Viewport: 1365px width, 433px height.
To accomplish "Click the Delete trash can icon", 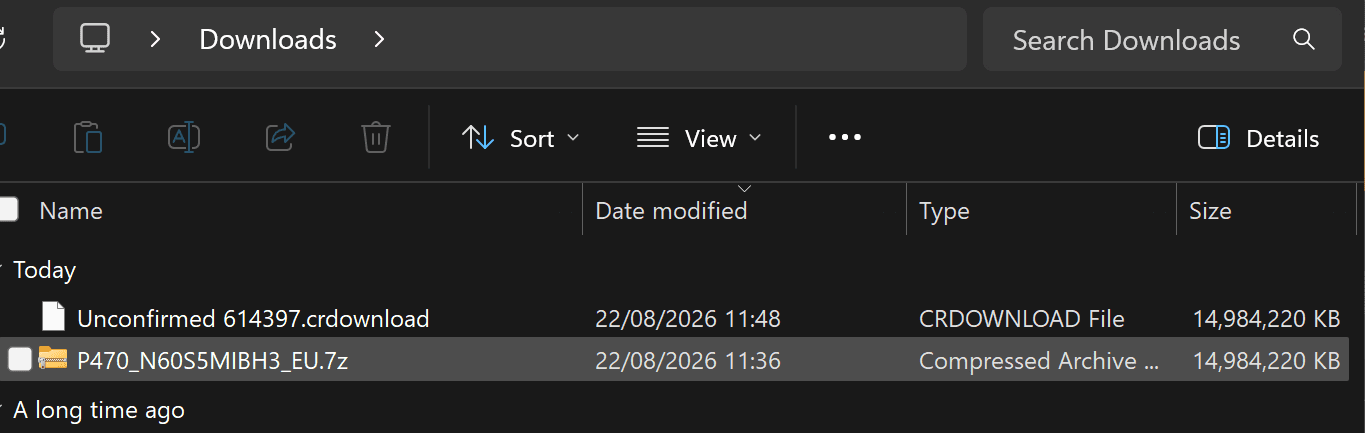I will click(x=375, y=137).
